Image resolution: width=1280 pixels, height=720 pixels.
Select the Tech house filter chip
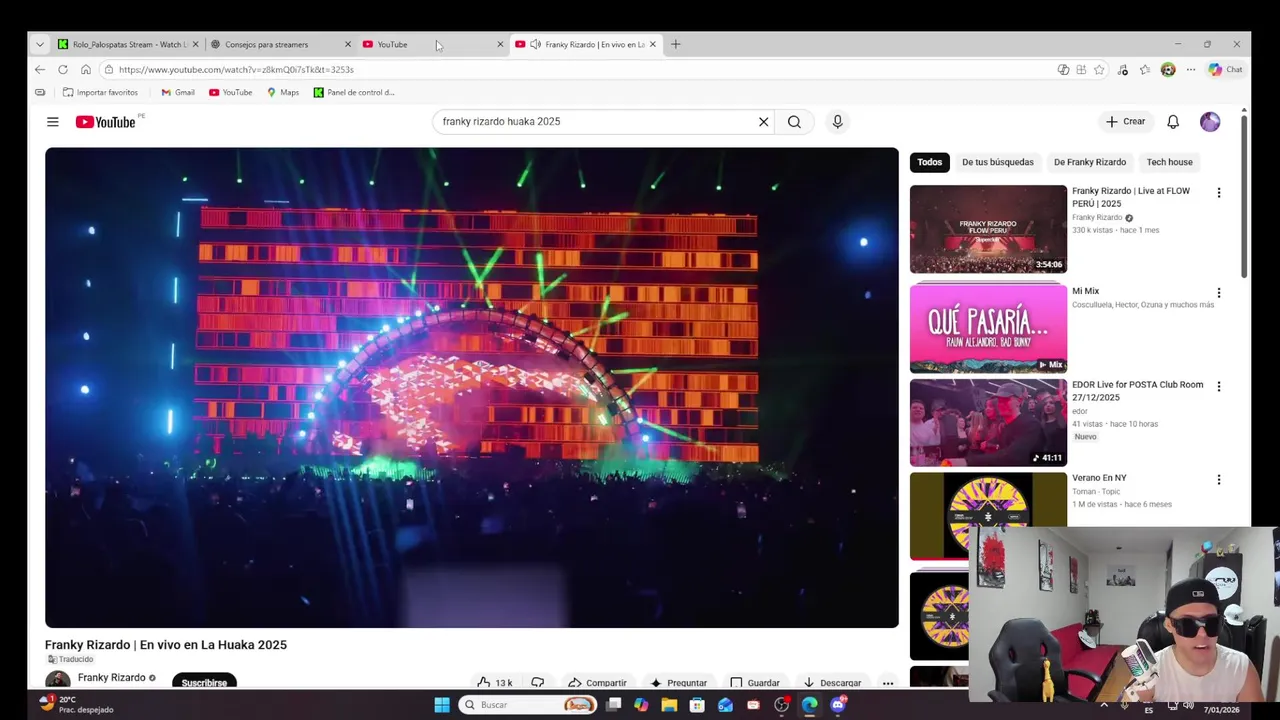(x=1169, y=162)
